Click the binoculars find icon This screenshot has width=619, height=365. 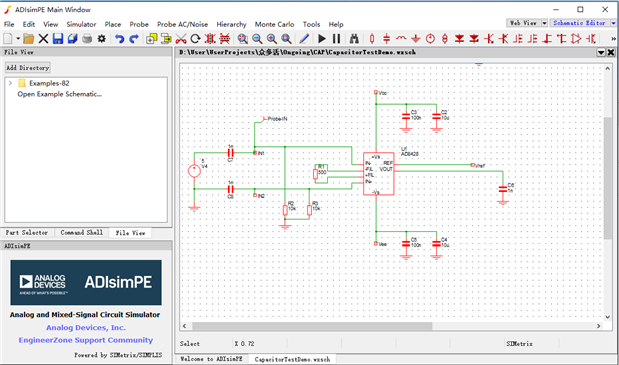354,39
